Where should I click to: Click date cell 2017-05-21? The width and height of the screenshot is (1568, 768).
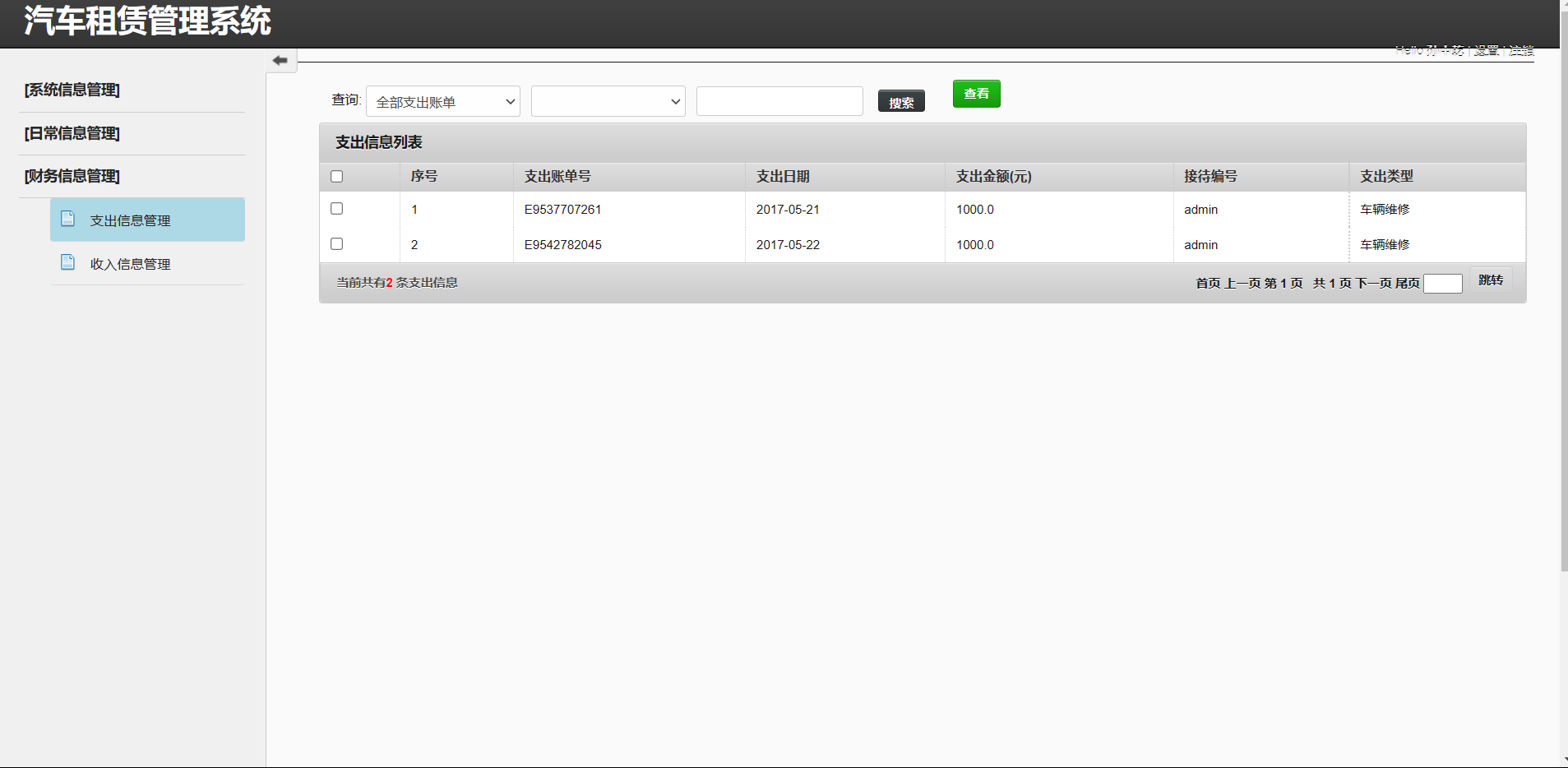pos(788,210)
